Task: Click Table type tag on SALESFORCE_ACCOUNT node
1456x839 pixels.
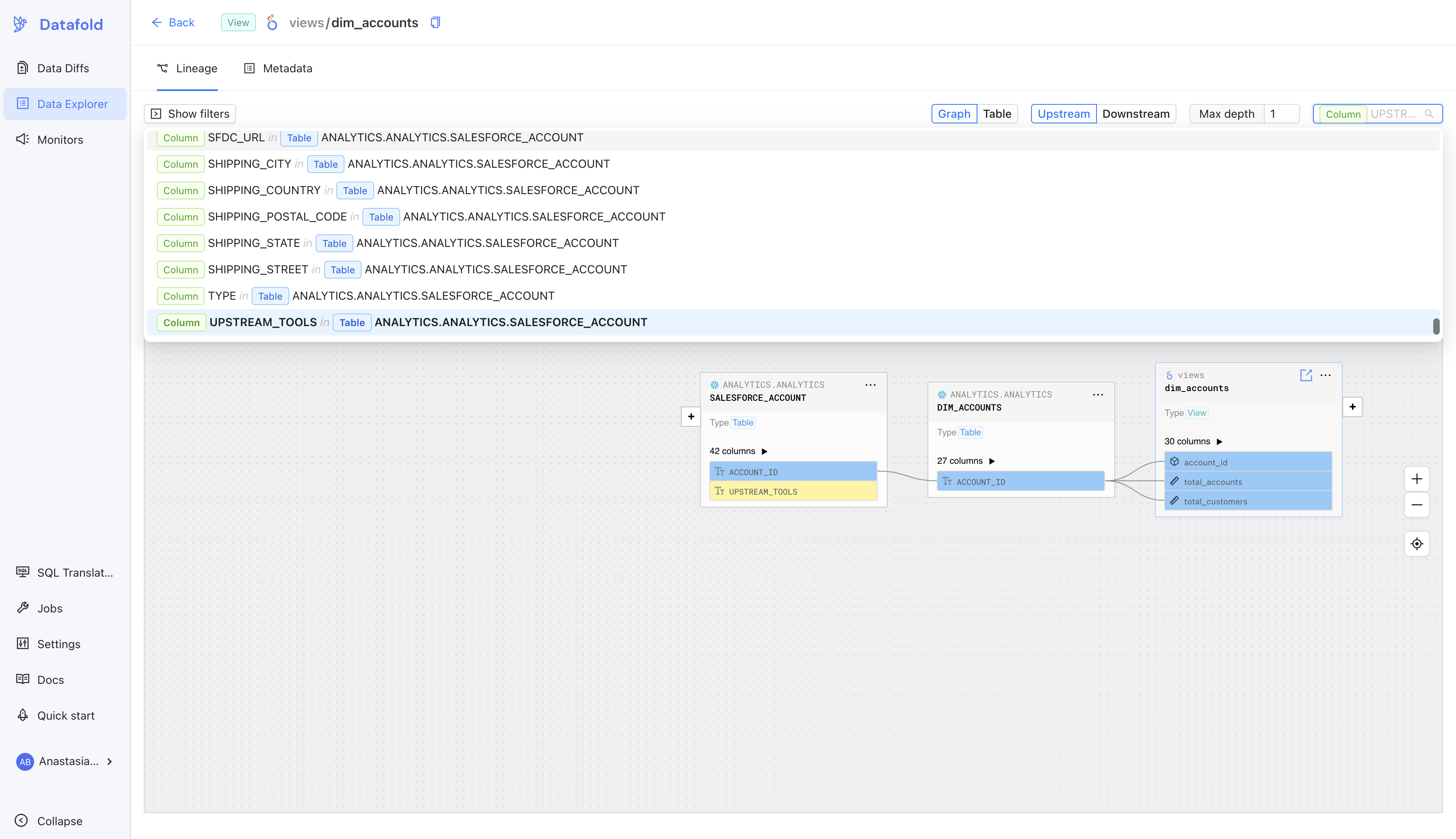Action: point(743,422)
